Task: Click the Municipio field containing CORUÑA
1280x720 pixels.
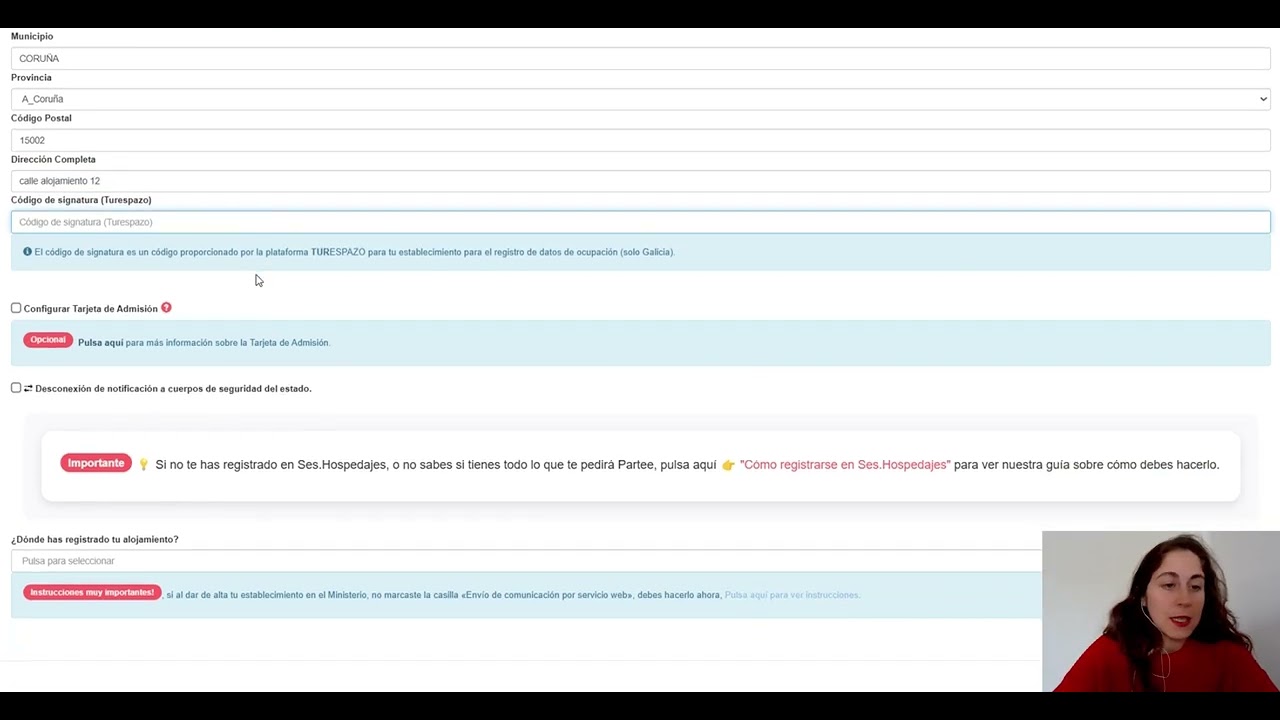Action: point(640,58)
